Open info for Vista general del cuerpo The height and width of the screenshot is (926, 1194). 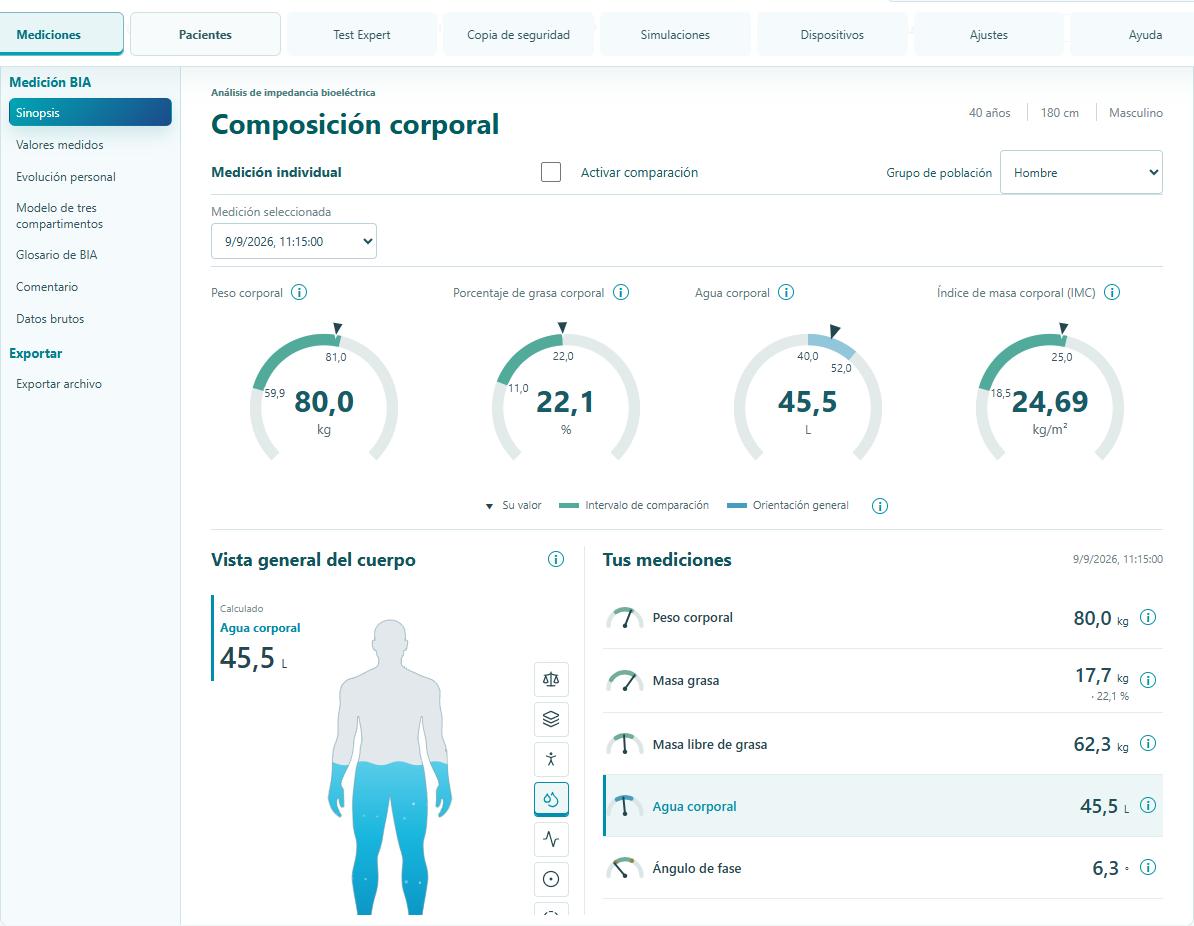pyautogui.click(x=556, y=560)
